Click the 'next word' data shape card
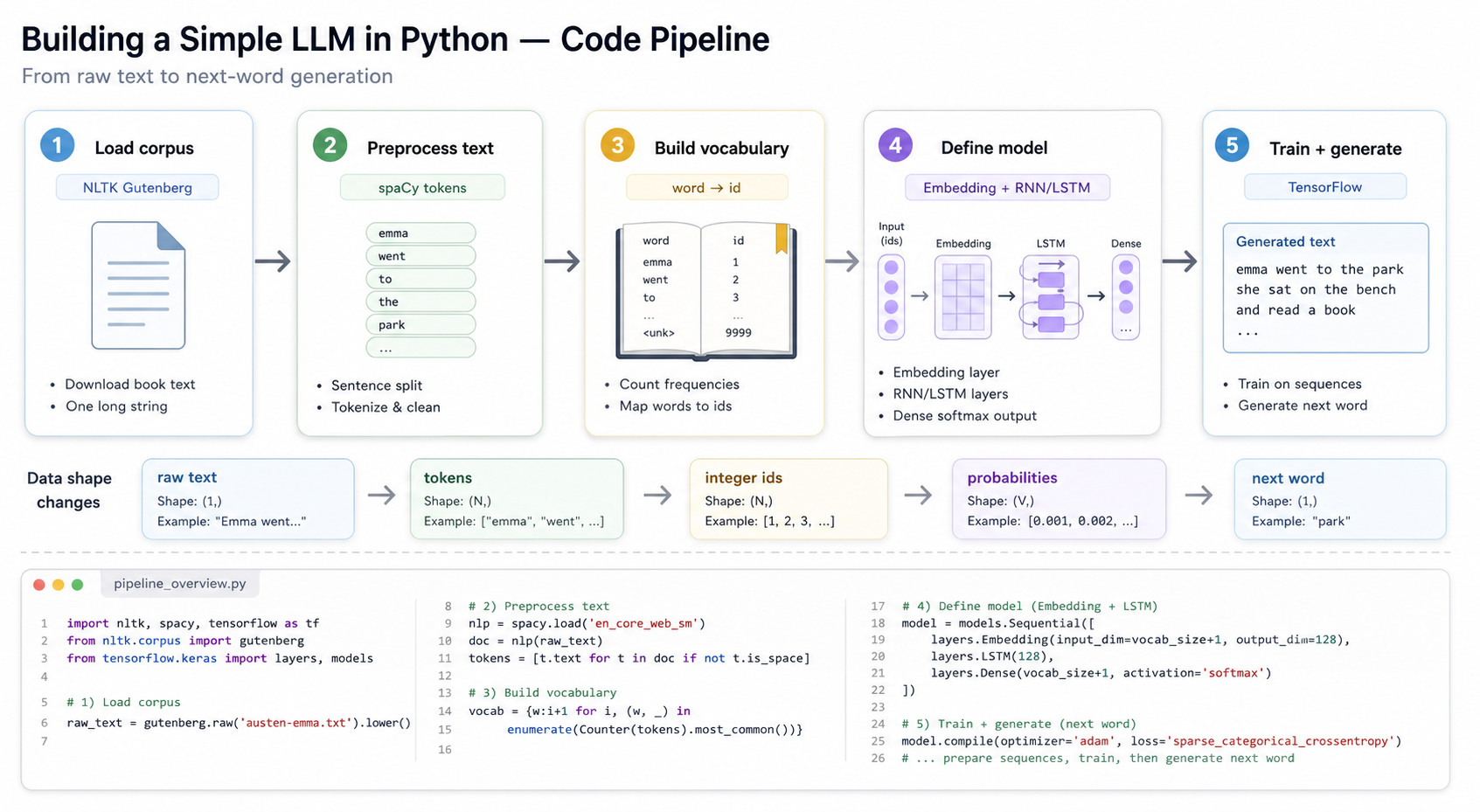 click(1340, 499)
